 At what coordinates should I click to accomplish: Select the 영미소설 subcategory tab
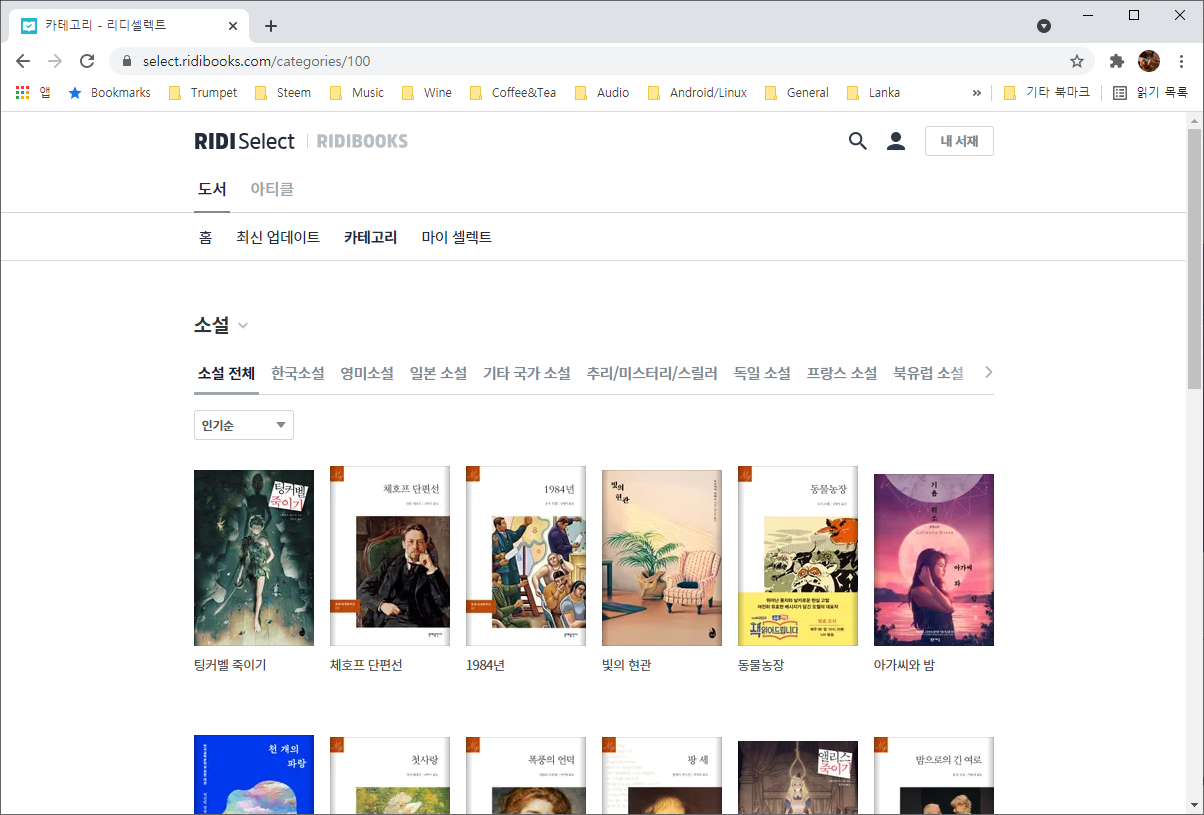367,373
